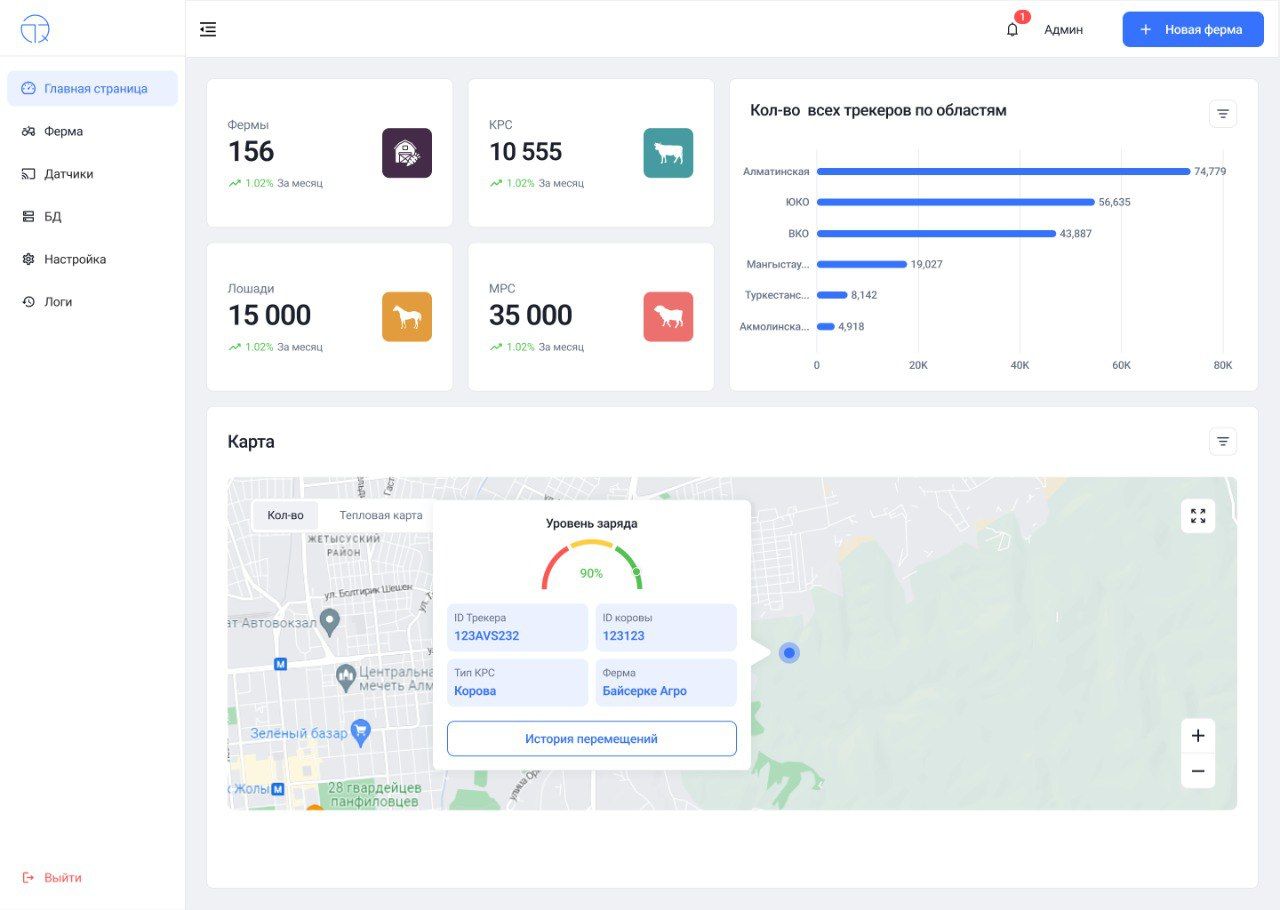This screenshot has height=910, width=1280.
Task: Click the Мангыстау bar in chart
Action: pos(862,264)
